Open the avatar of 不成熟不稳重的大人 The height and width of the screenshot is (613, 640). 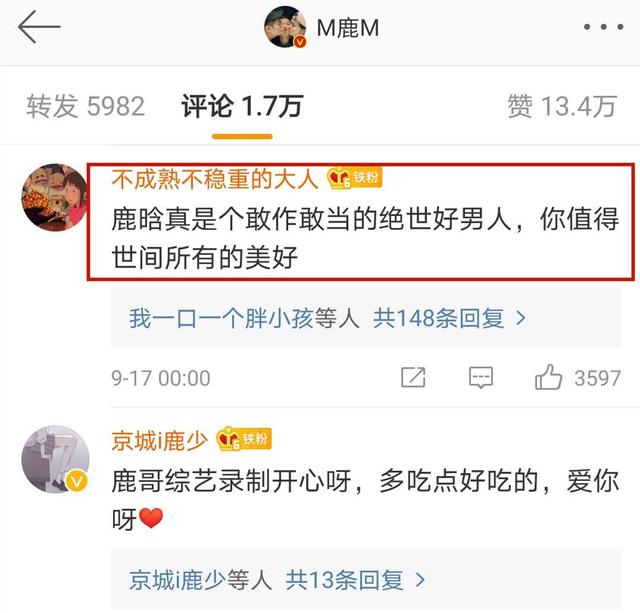point(55,197)
